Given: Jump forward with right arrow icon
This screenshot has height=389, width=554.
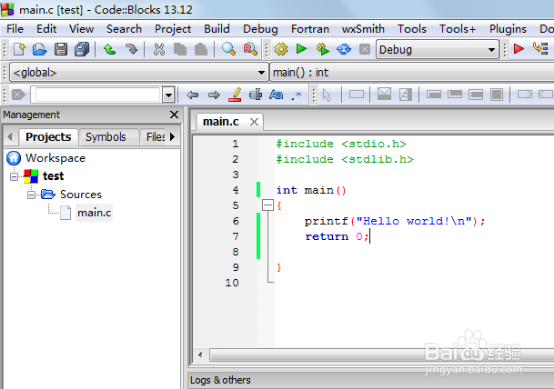Looking at the screenshot, I should [214, 95].
